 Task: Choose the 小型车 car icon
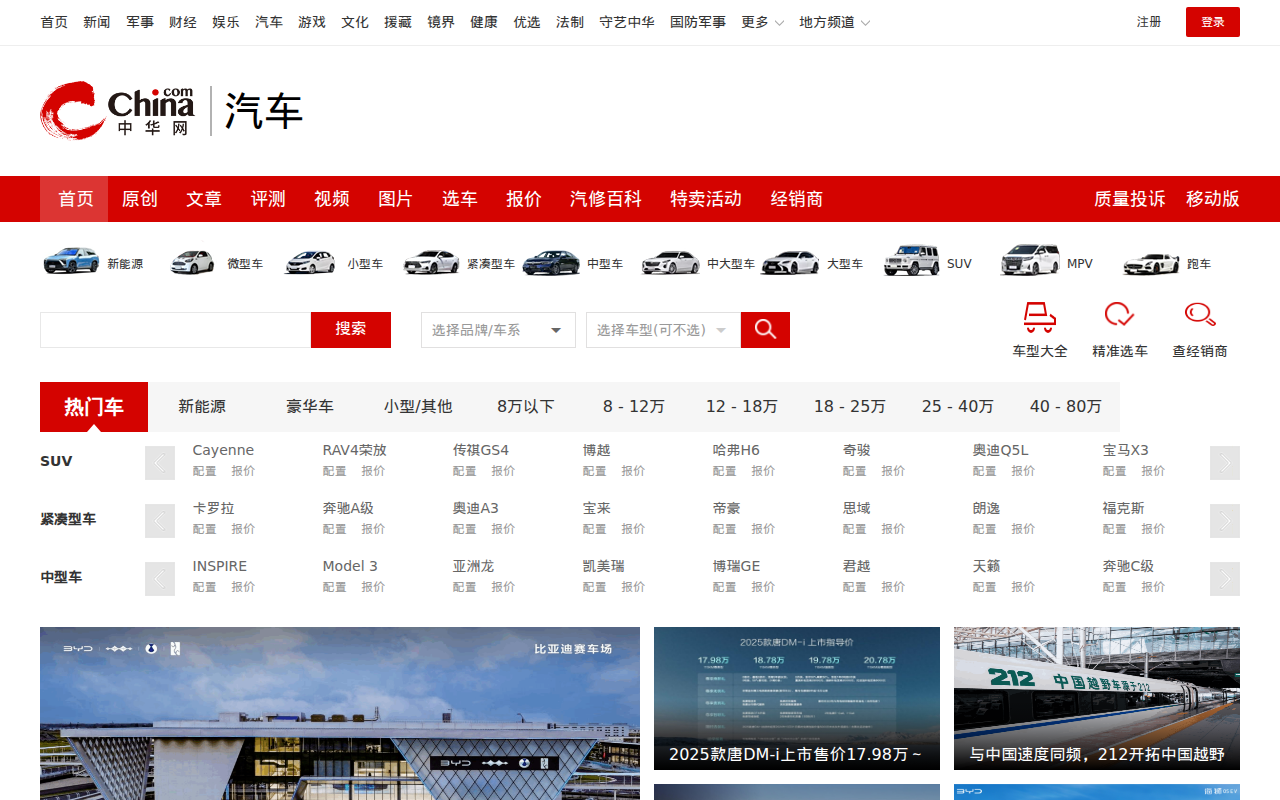[x=311, y=262]
